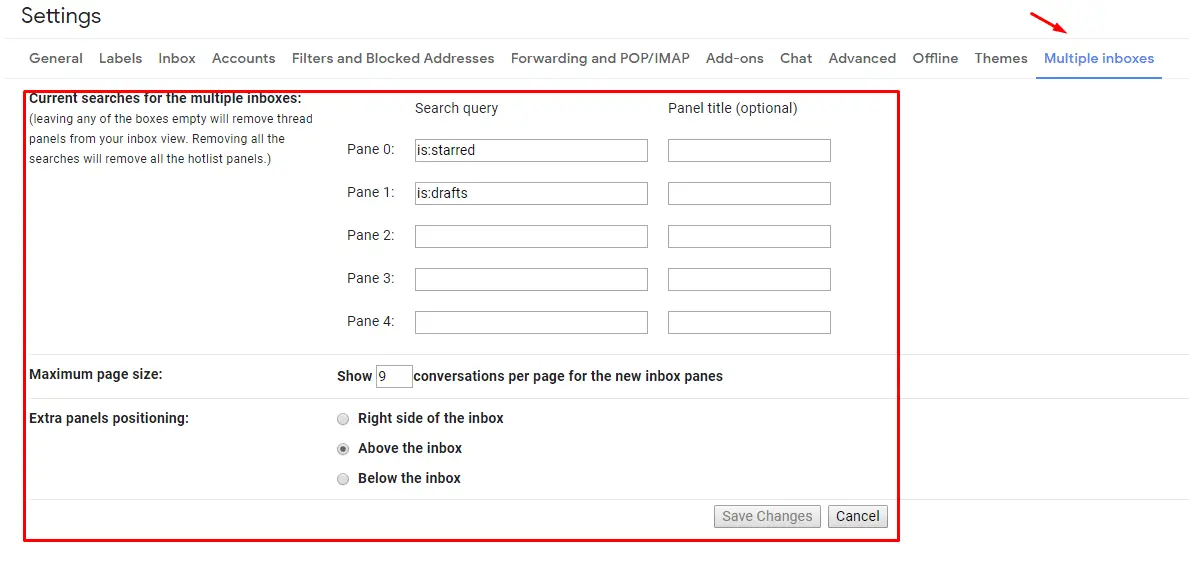1189x574 pixels.
Task: Switch to the Labels tab
Action: [120, 58]
